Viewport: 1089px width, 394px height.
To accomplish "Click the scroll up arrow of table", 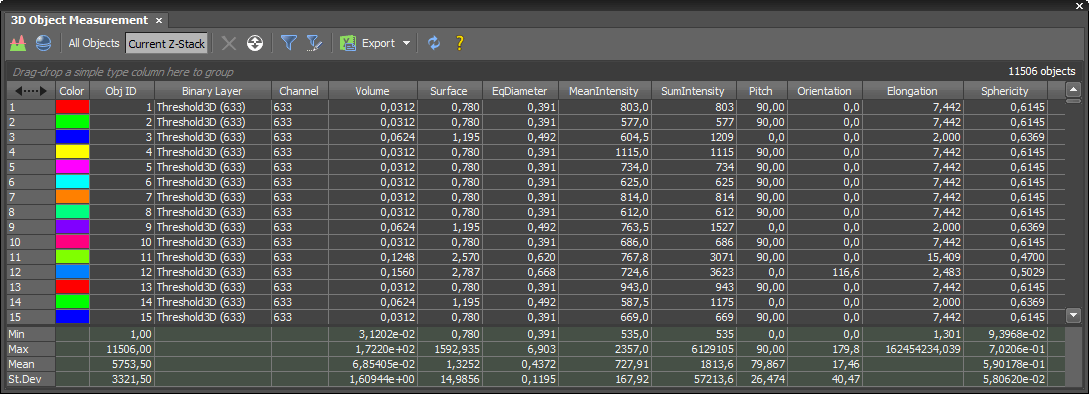I will point(1073,89).
